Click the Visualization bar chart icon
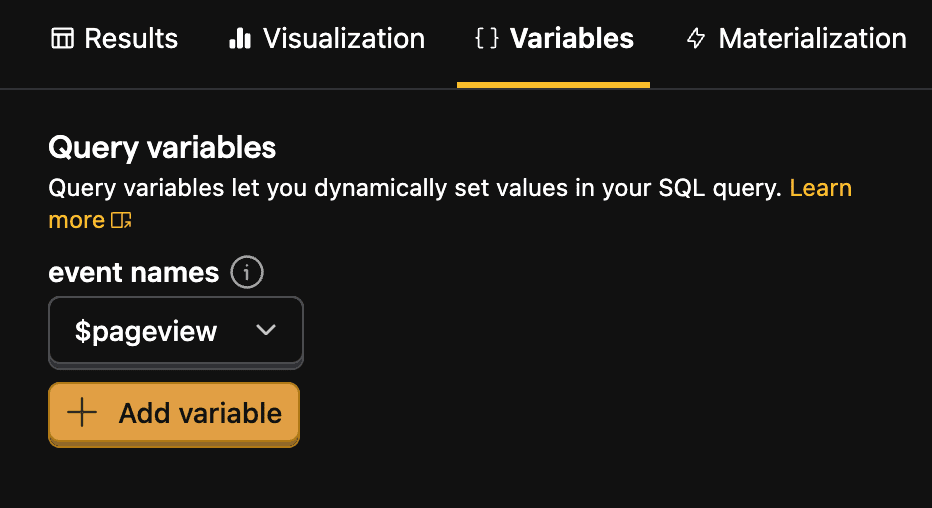 coord(239,39)
